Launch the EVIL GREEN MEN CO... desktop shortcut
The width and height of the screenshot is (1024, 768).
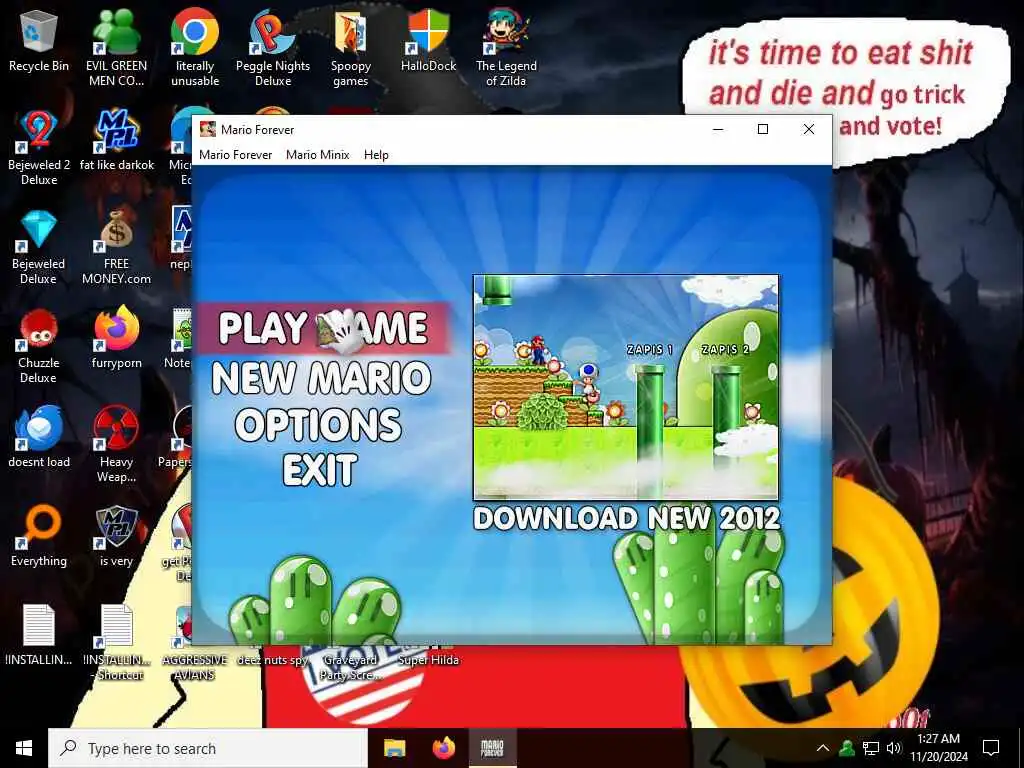116,48
